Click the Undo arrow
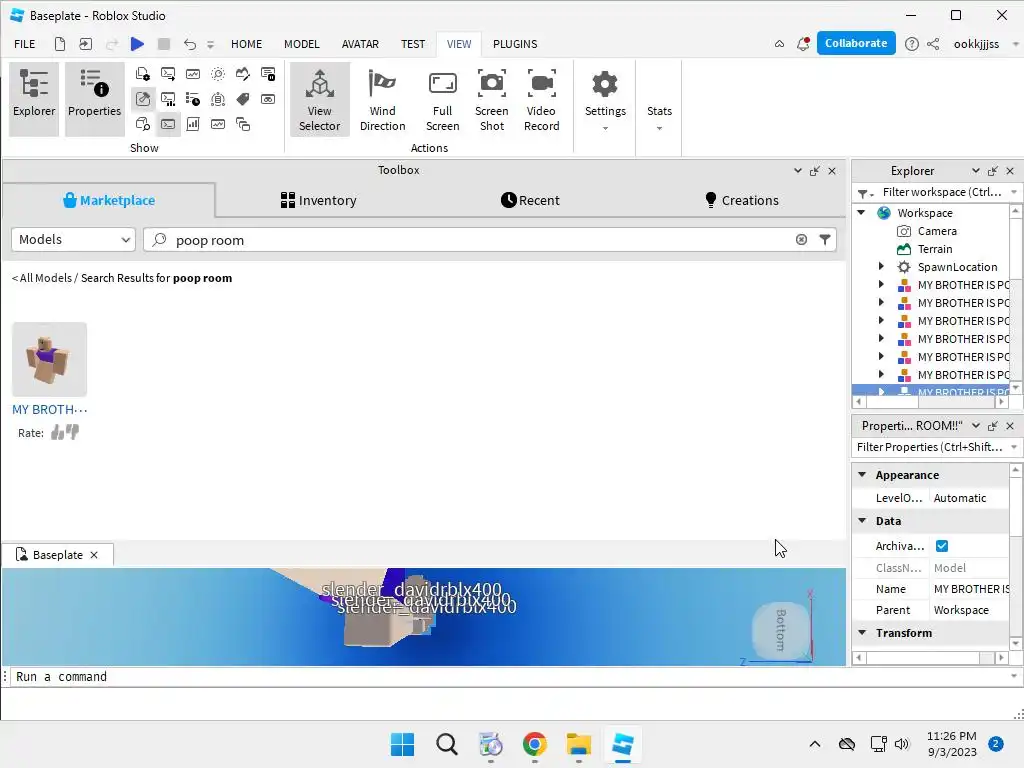1024x768 pixels. click(189, 44)
